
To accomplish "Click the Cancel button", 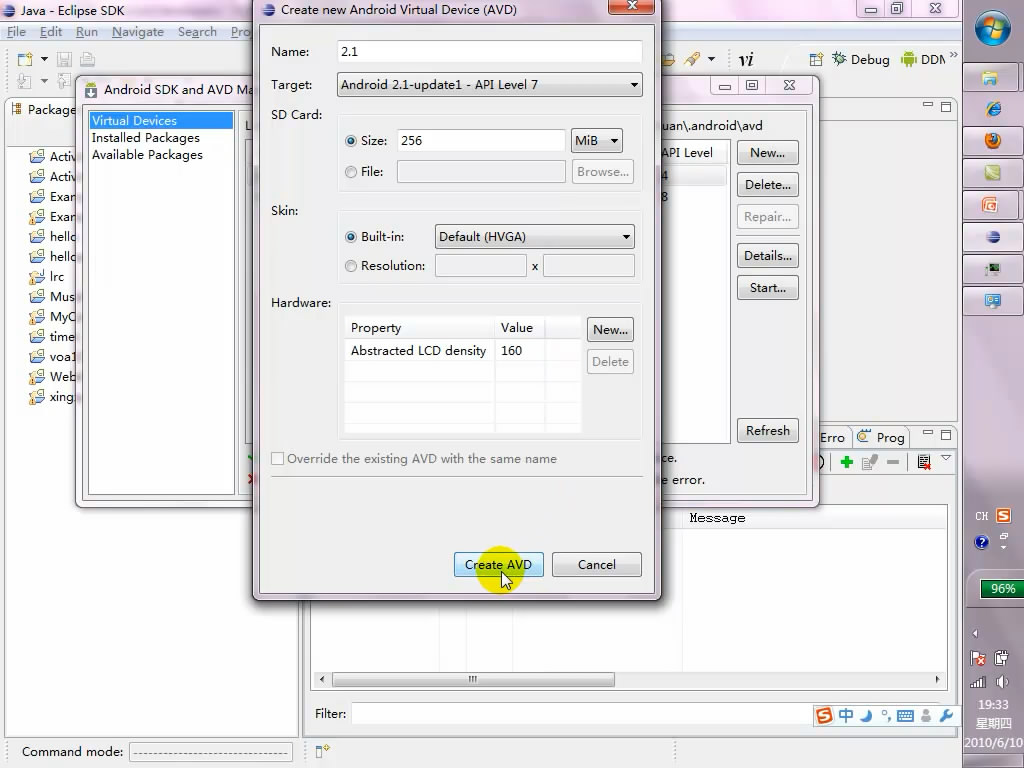I will pos(596,565).
